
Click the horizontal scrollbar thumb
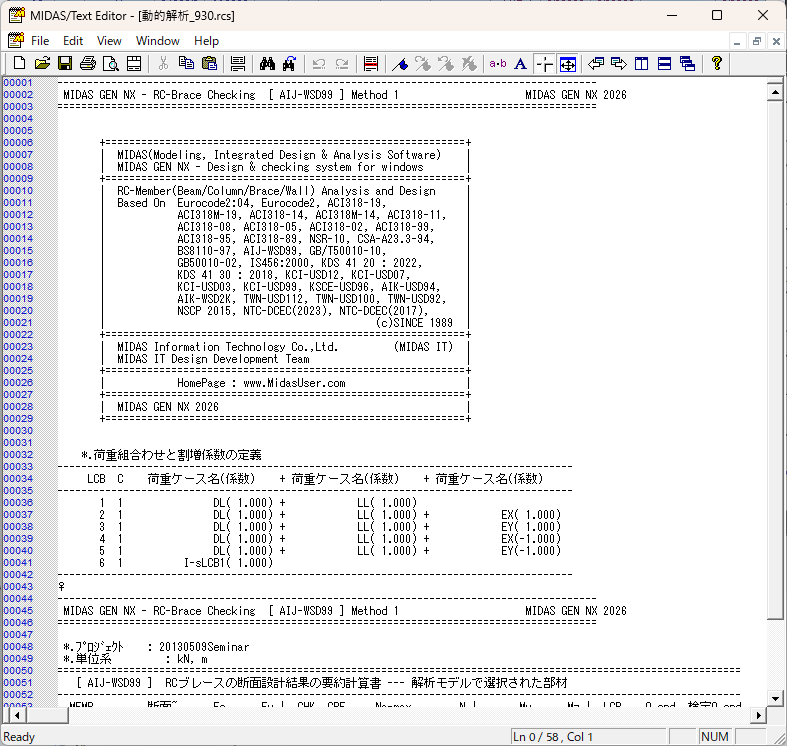[x=46, y=715]
